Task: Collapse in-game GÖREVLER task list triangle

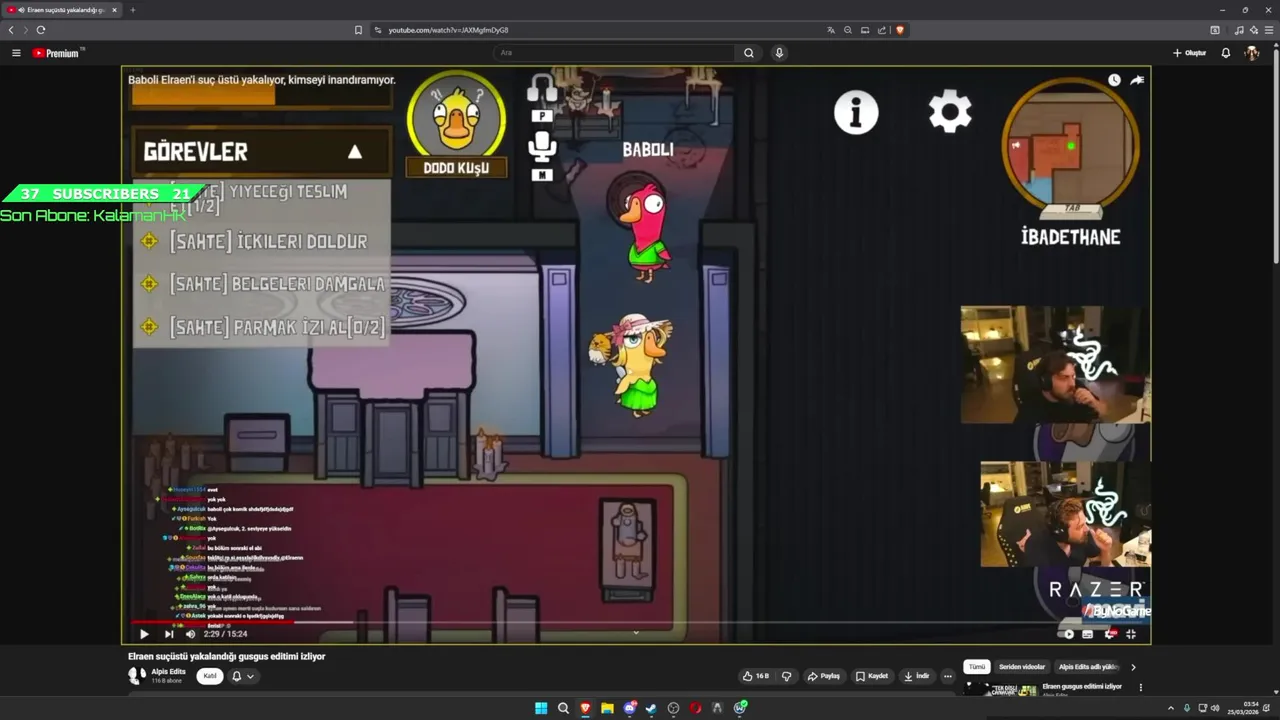Action: click(354, 152)
